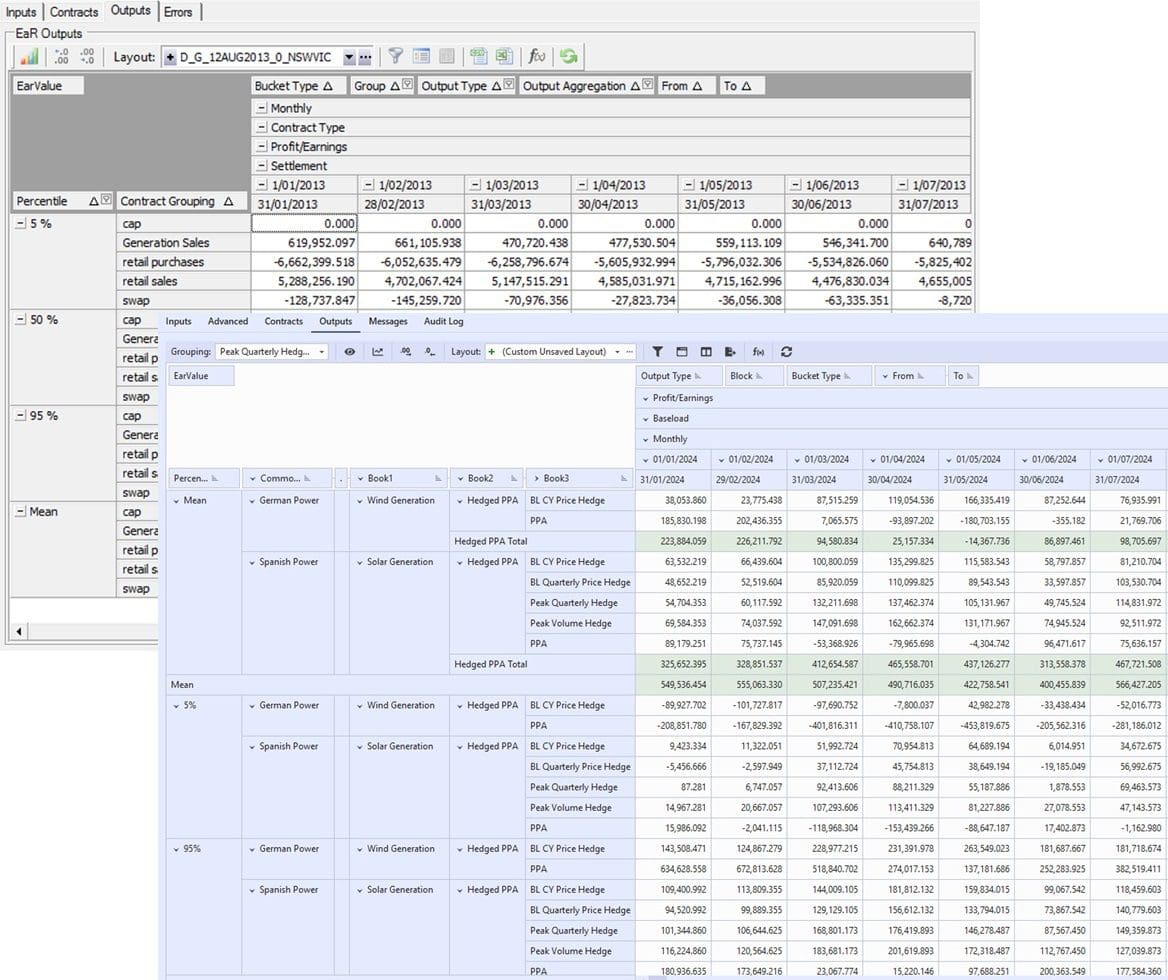Open the Advanced tab in front window
The image size is (1168, 980).
[x=228, y=321]
